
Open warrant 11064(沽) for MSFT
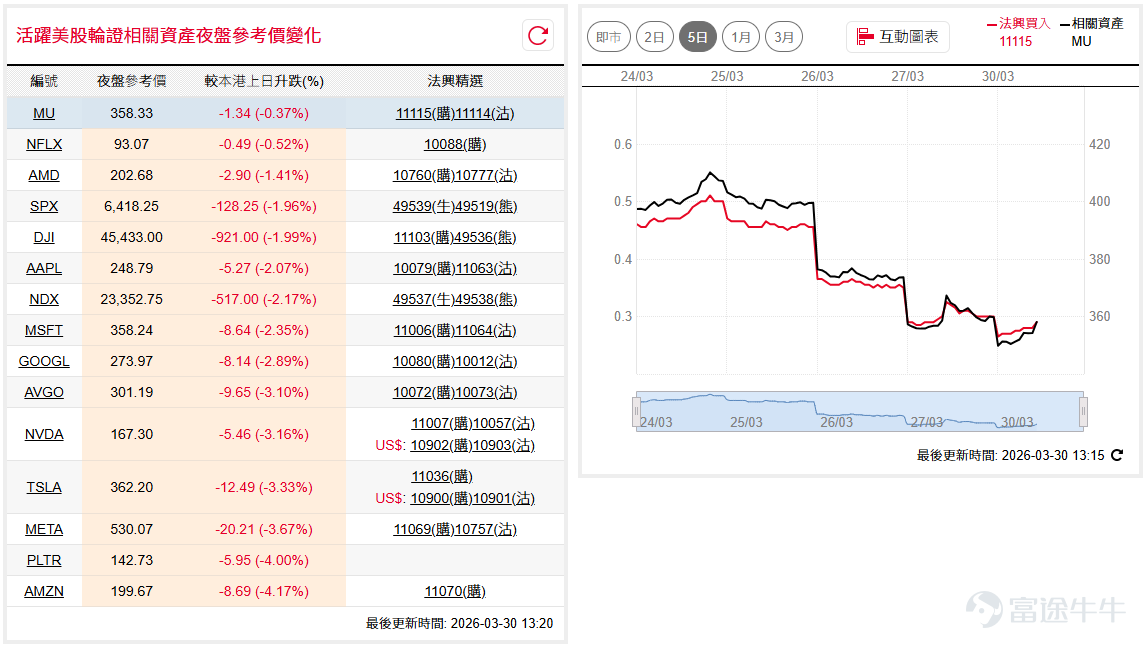486,330
